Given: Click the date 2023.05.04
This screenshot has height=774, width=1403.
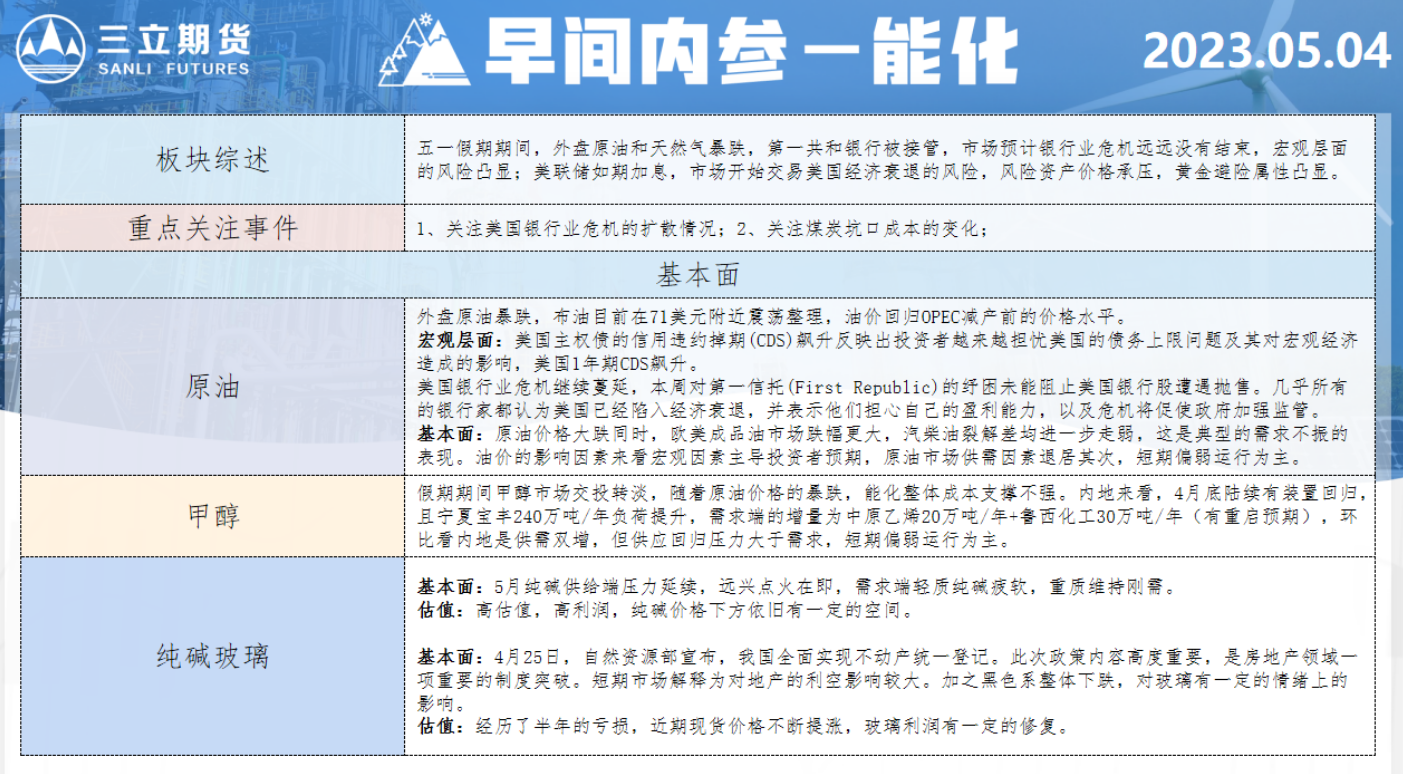Looking at the screenshot, I should tap(1266, 51).
